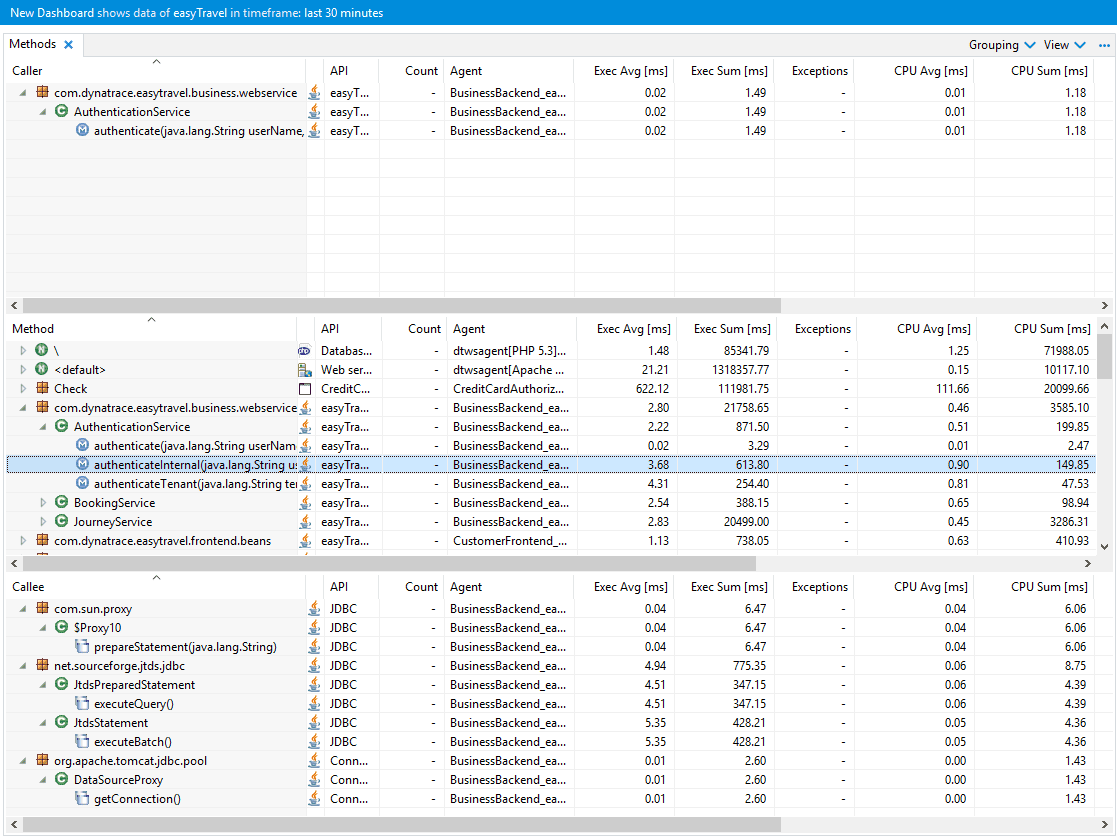
Task: Click the Java icon on JtdsPreparedStatement row
Action: point(314,684)
